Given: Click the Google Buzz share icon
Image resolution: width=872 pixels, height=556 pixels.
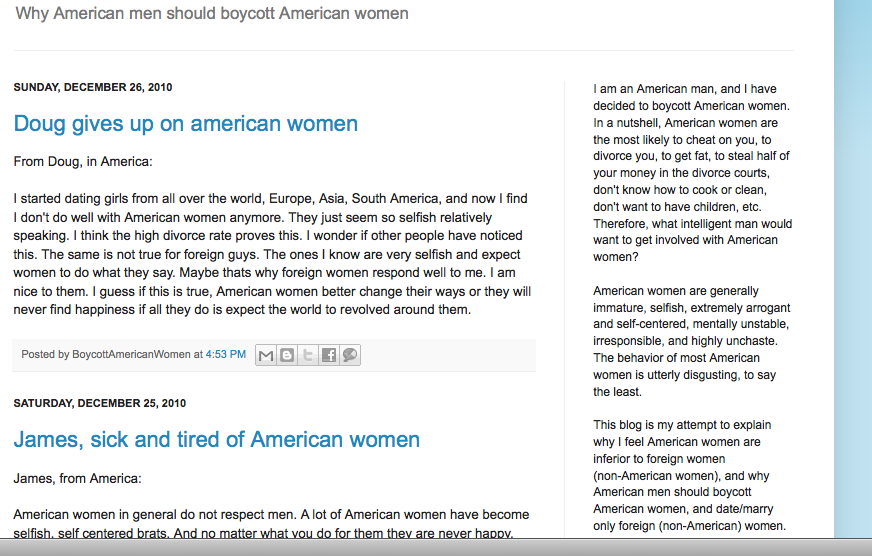Looking at the screenshot, I should [x=349, y=355].
